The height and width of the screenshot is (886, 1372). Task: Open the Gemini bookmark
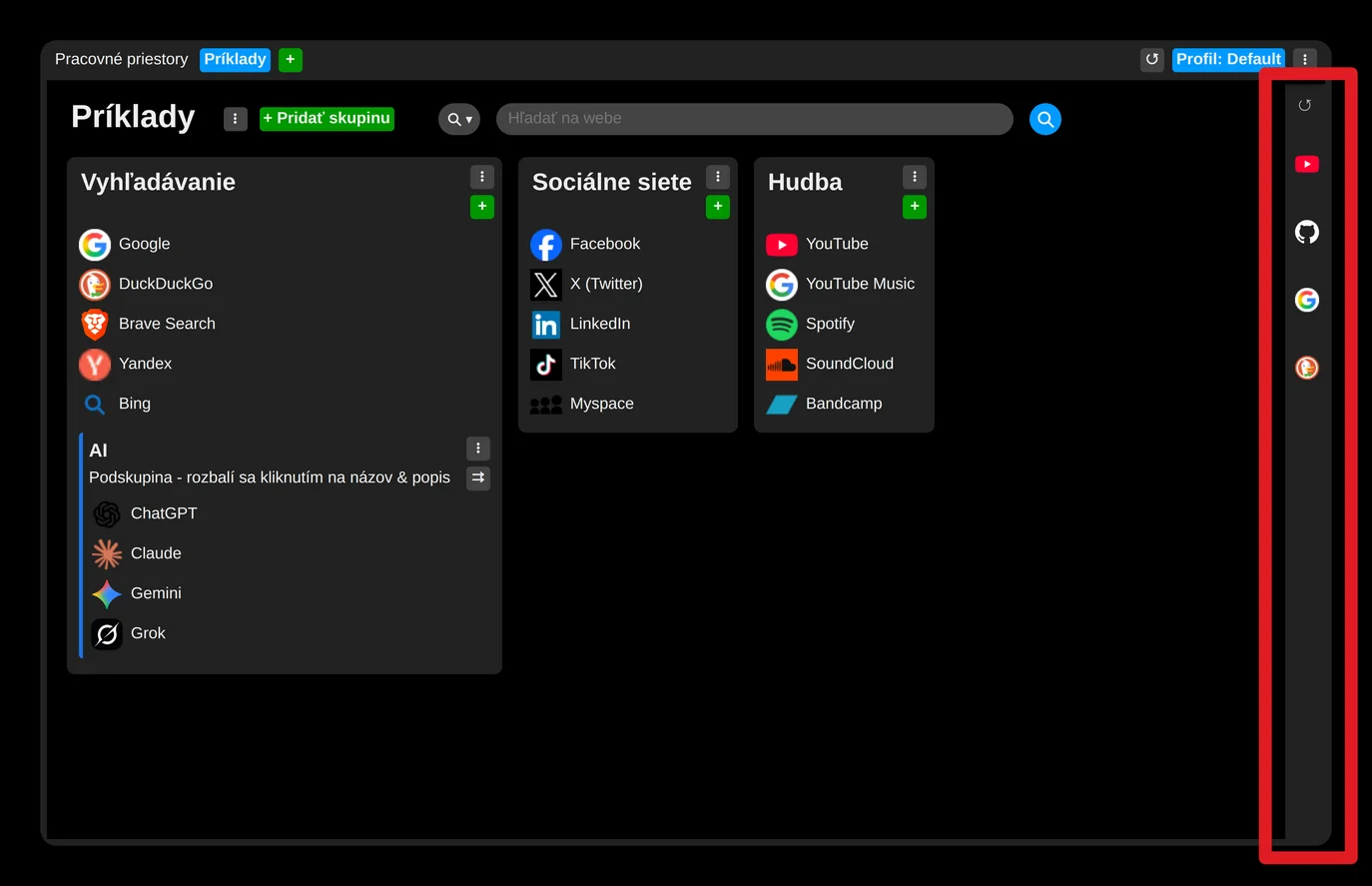coord(137,593)
